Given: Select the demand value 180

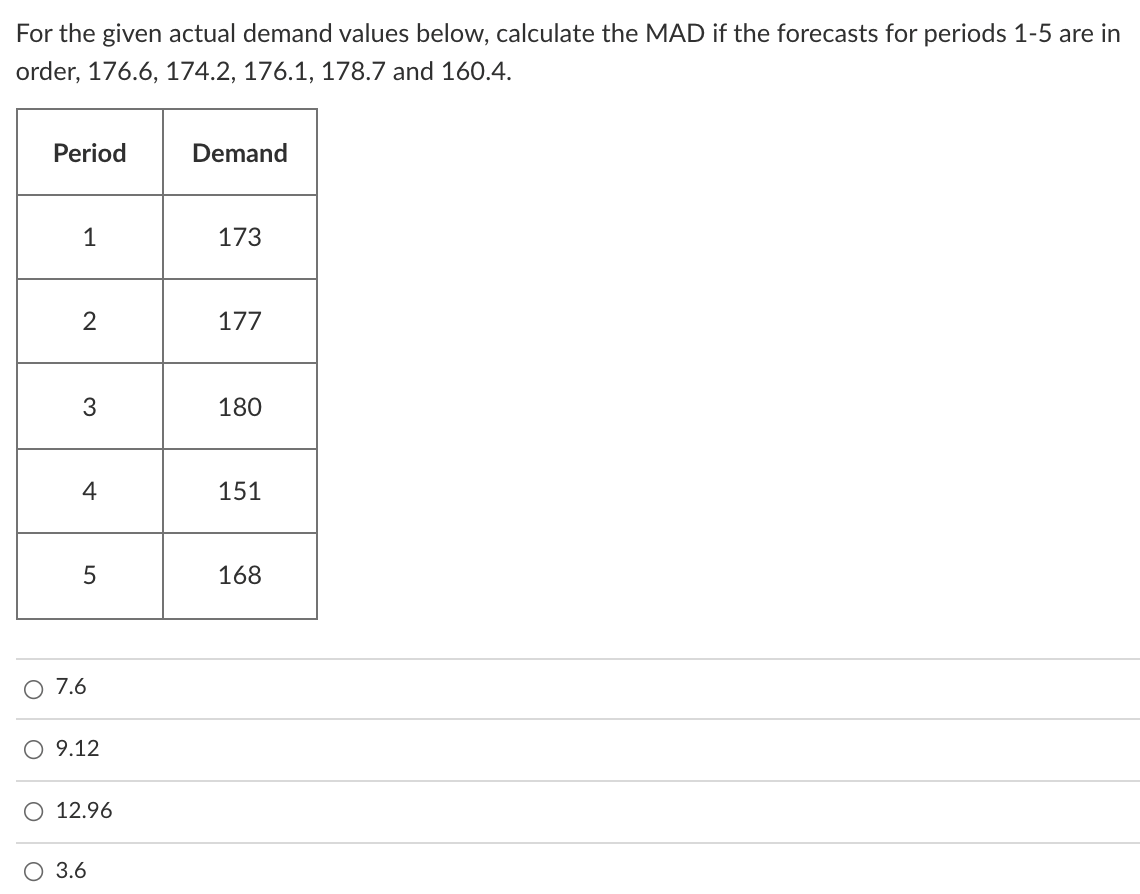Looking at the screenshot, I should click(x=240, y=406).
